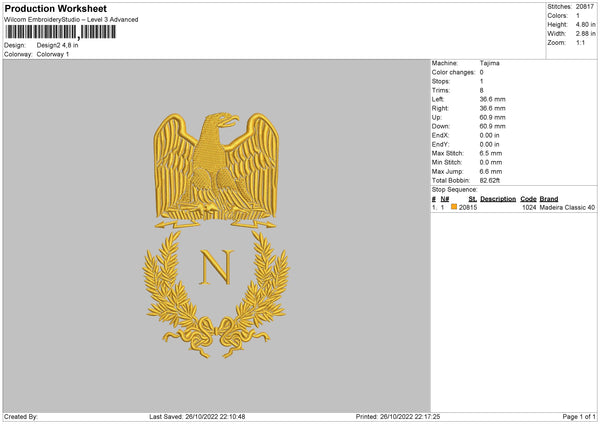Click the Stitches value 20817
This screenshot has width=600, height=424.
pos(585,7)
